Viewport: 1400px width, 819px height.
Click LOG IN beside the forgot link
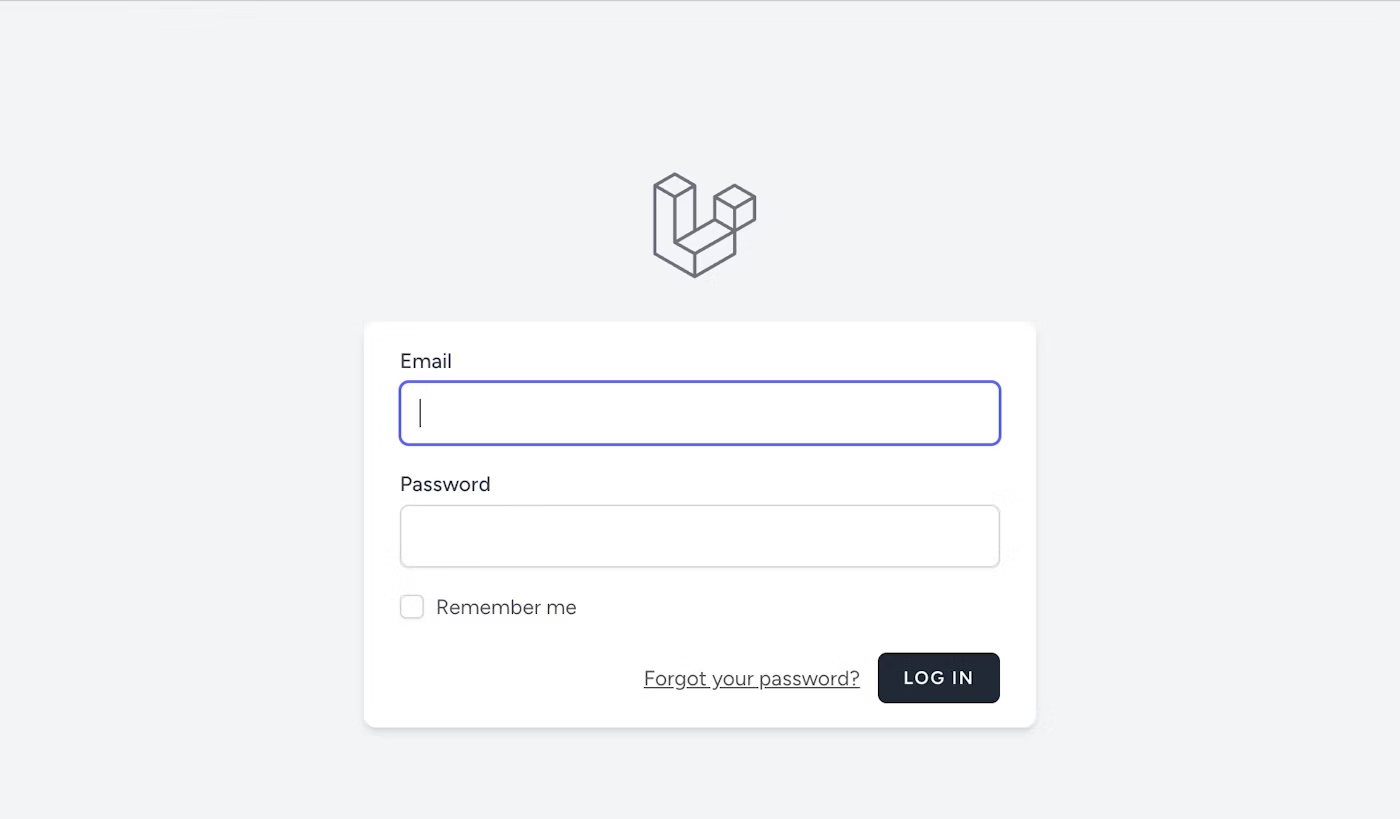point(938,678)
